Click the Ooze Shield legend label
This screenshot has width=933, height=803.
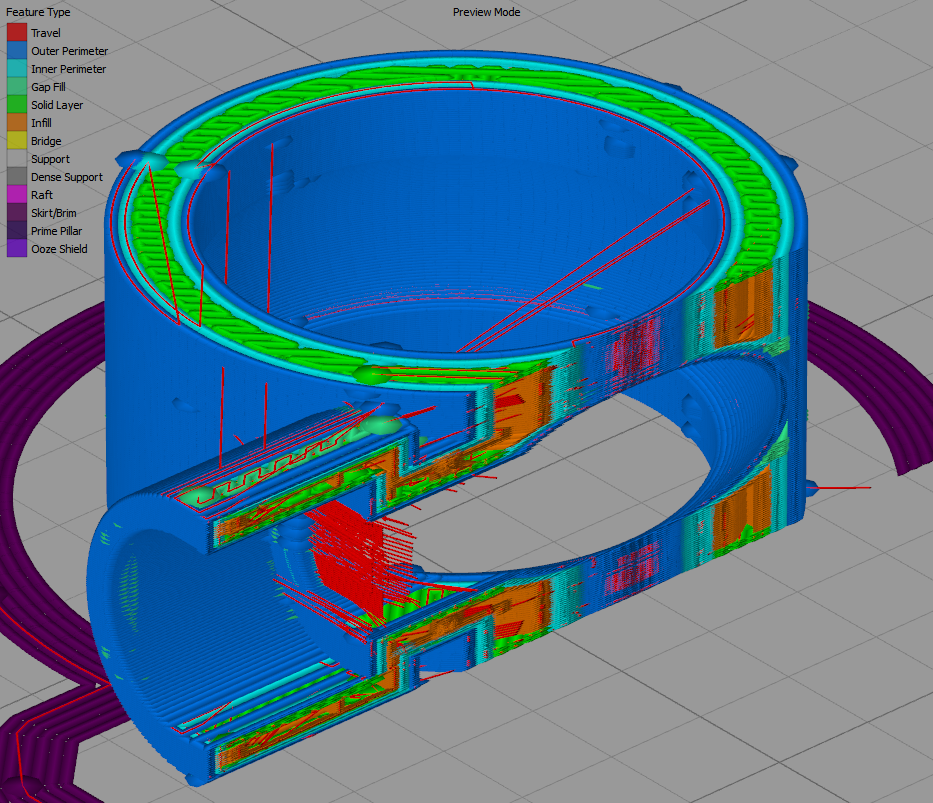click(x=59, y=249)
